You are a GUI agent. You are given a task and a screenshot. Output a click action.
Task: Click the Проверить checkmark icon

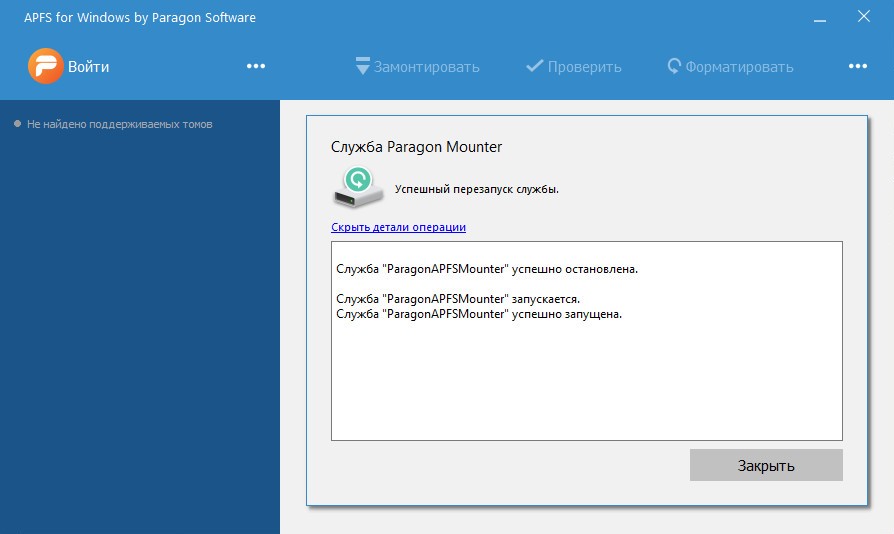[534, 67]
